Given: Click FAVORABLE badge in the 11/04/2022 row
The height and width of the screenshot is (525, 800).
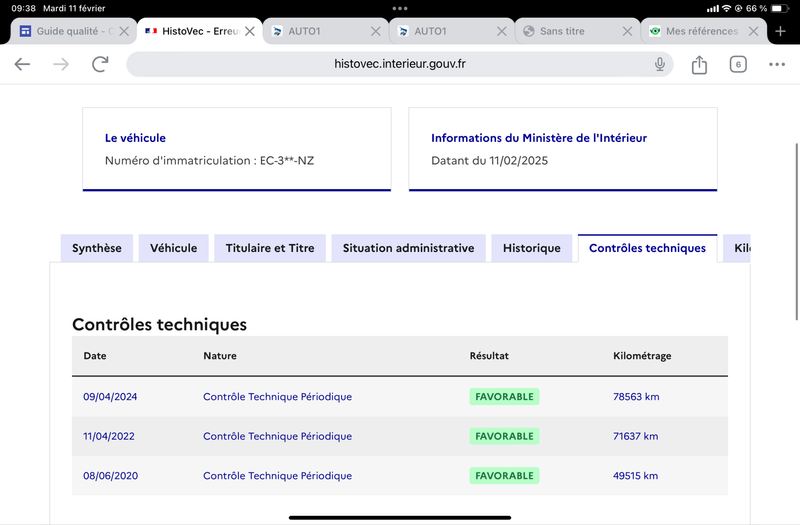Looking at the screenshot, I should pyautogui.click(x=504, y=436).
